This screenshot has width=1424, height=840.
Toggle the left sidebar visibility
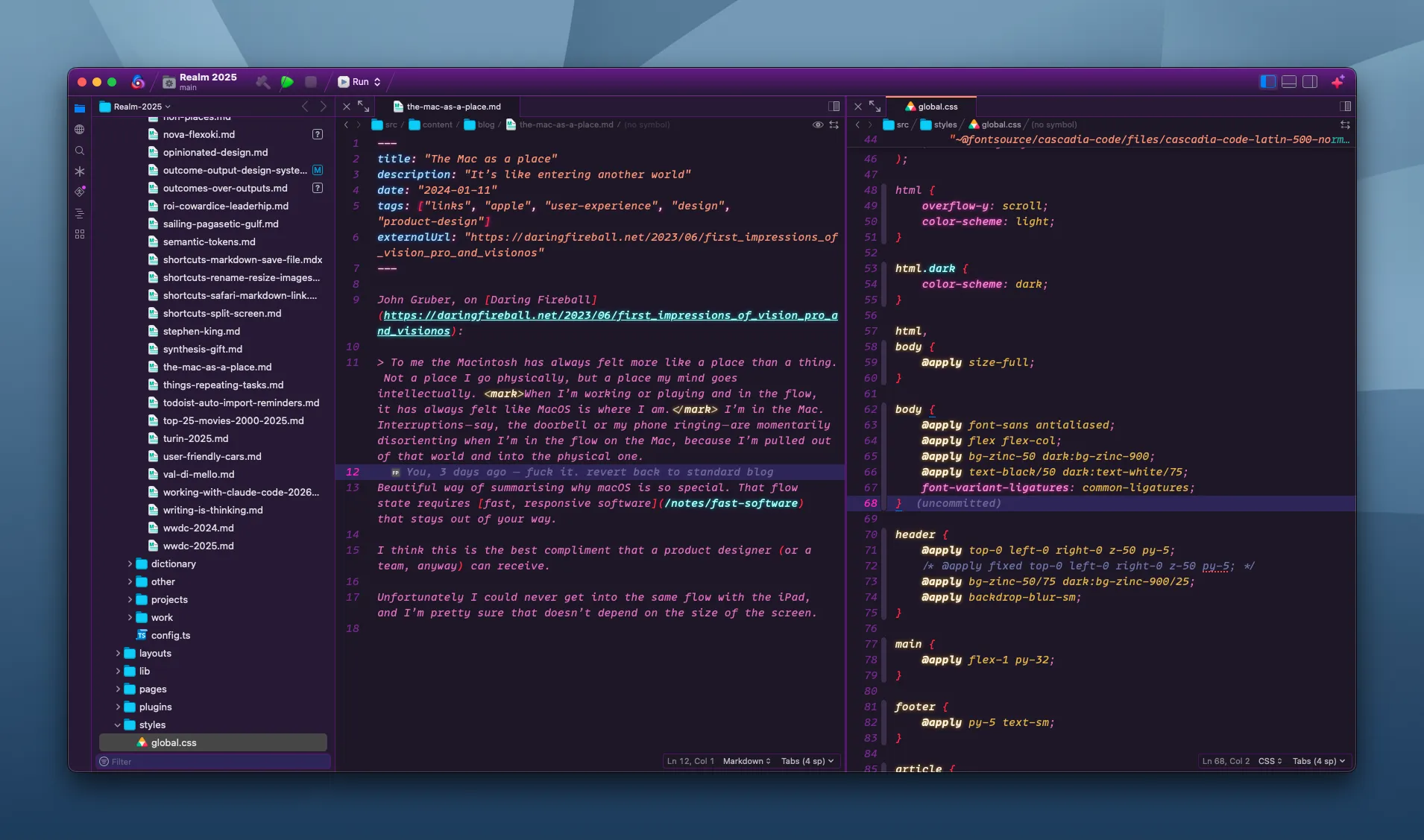coord(1267,82)
